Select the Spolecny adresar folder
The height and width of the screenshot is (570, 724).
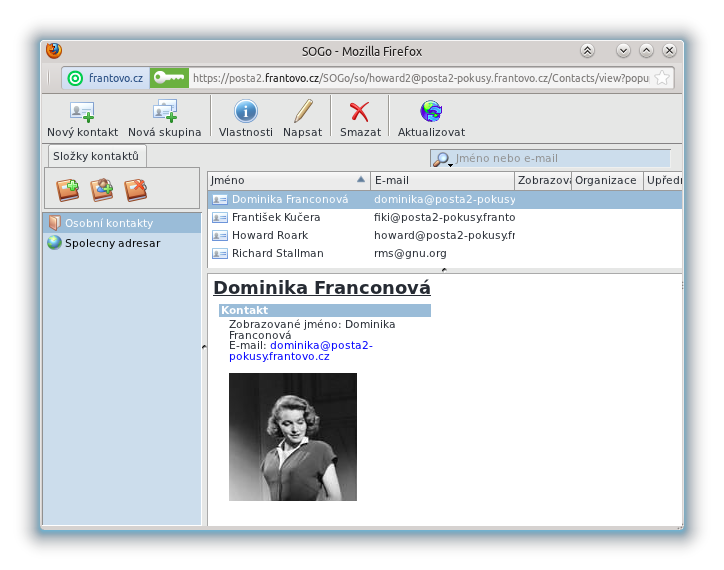(112, 243)
